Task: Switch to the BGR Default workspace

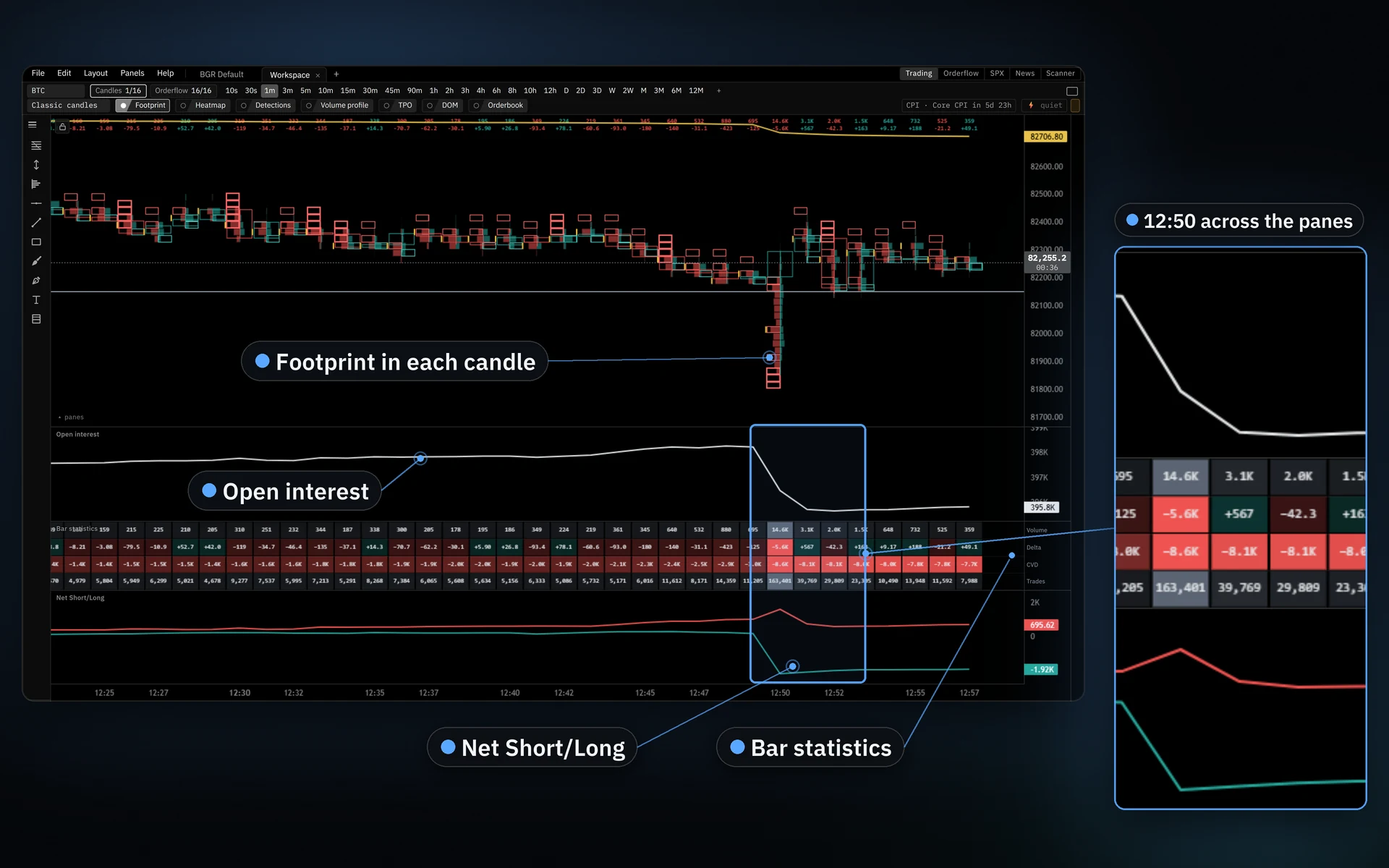Action: click(221, 75)
